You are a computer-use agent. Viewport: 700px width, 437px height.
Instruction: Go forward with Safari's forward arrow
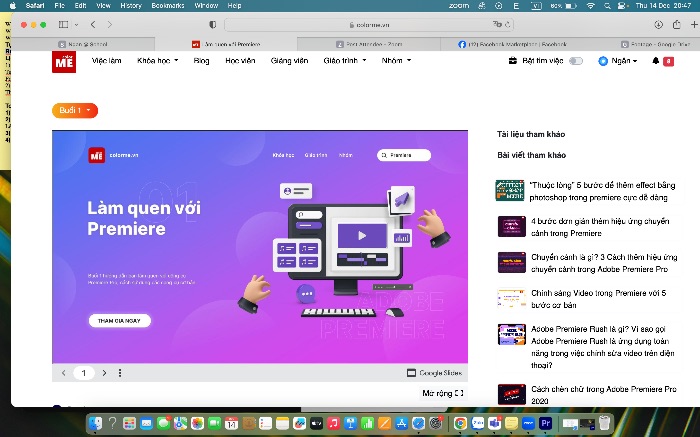109,25
